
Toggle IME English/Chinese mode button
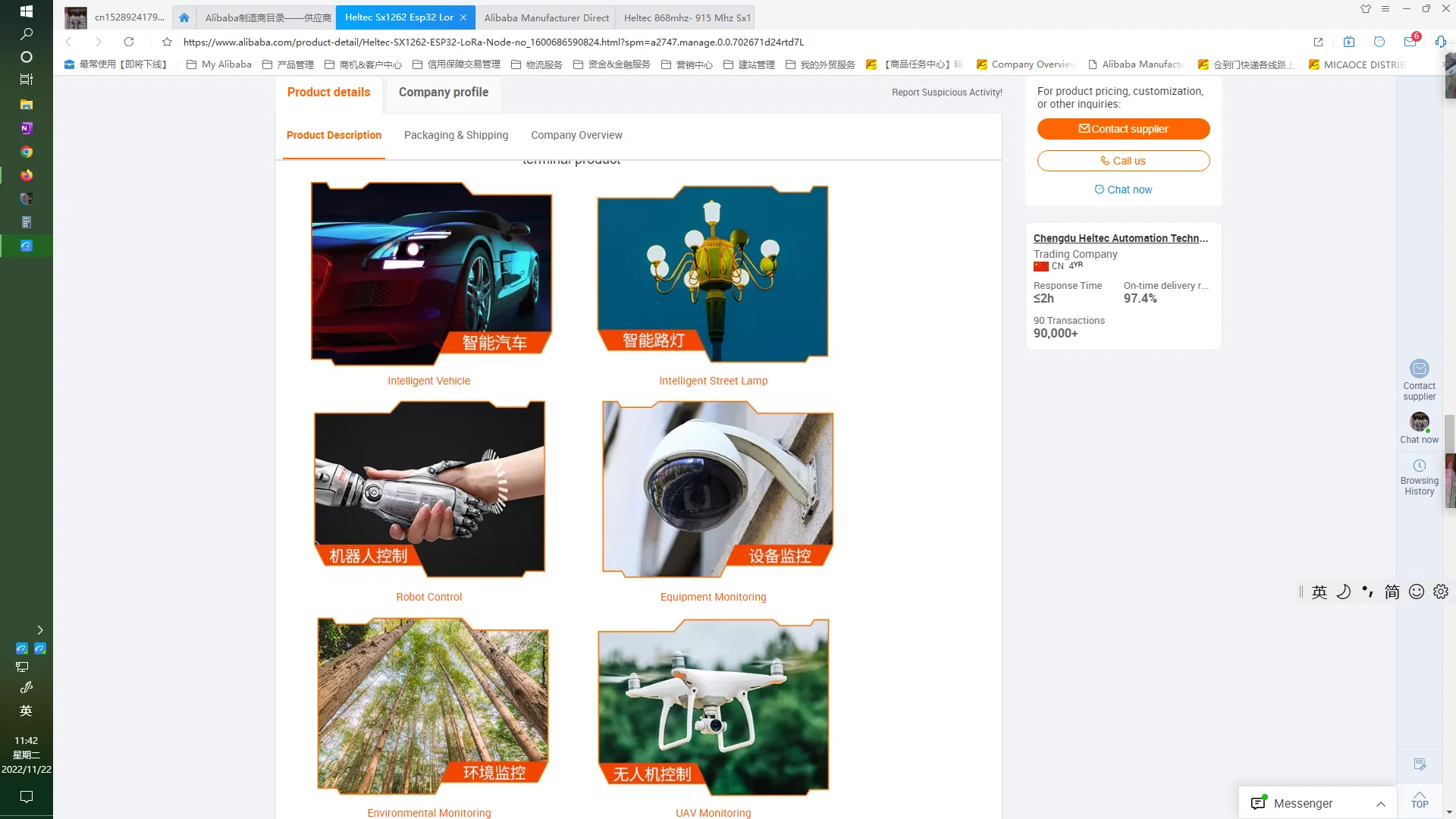(x=1319, y=591)
